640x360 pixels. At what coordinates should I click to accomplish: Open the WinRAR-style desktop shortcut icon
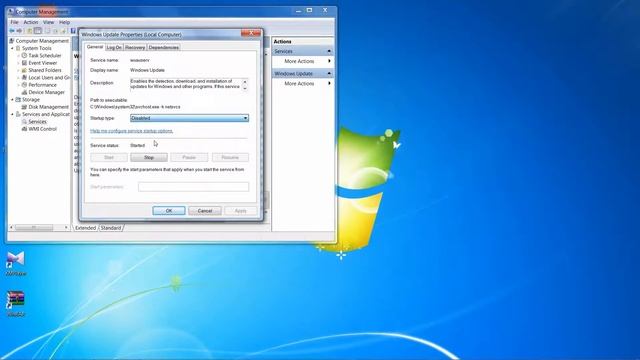click(16, 300)
